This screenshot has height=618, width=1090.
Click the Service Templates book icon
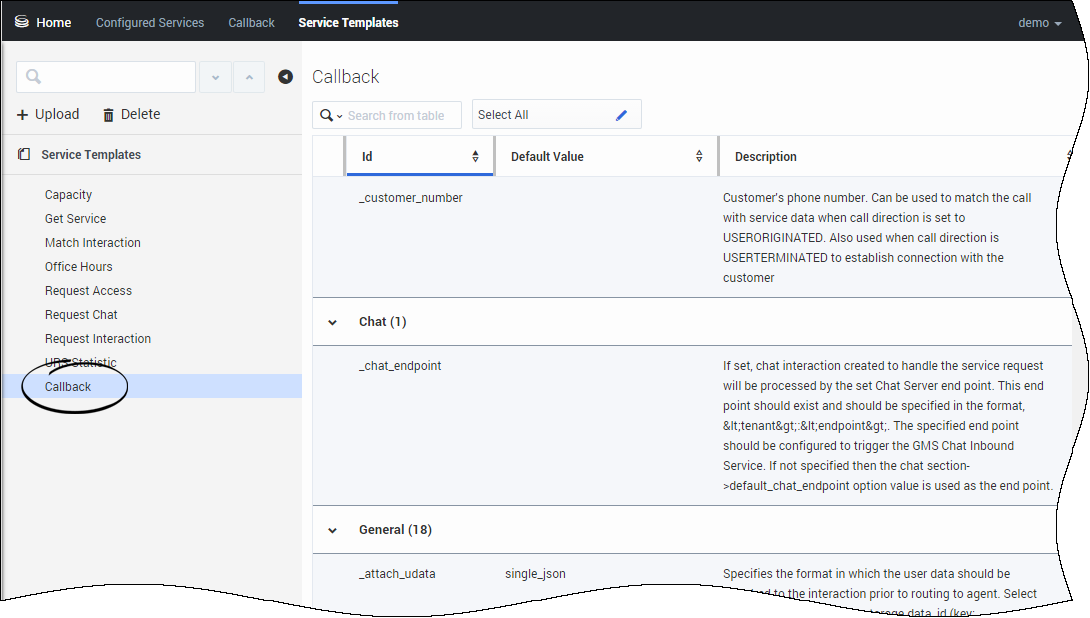click(x=25, y=155)
